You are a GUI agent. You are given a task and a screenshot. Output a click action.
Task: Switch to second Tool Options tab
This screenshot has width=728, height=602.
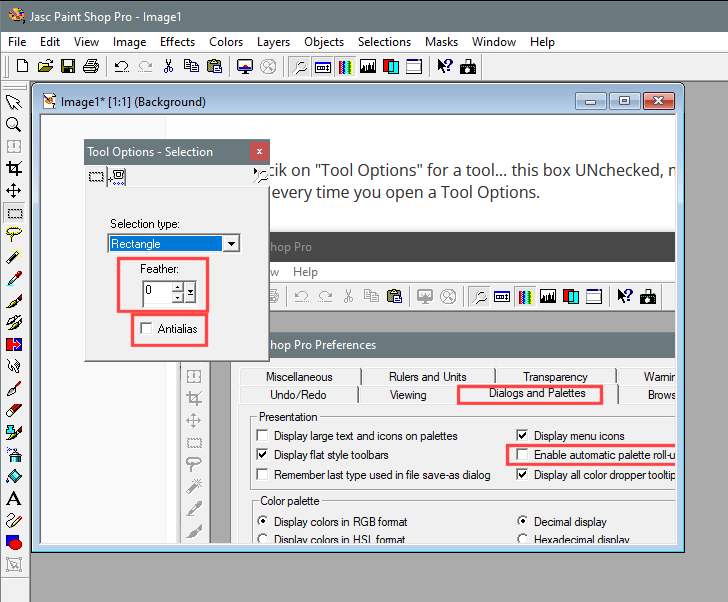tap(117, 176)
